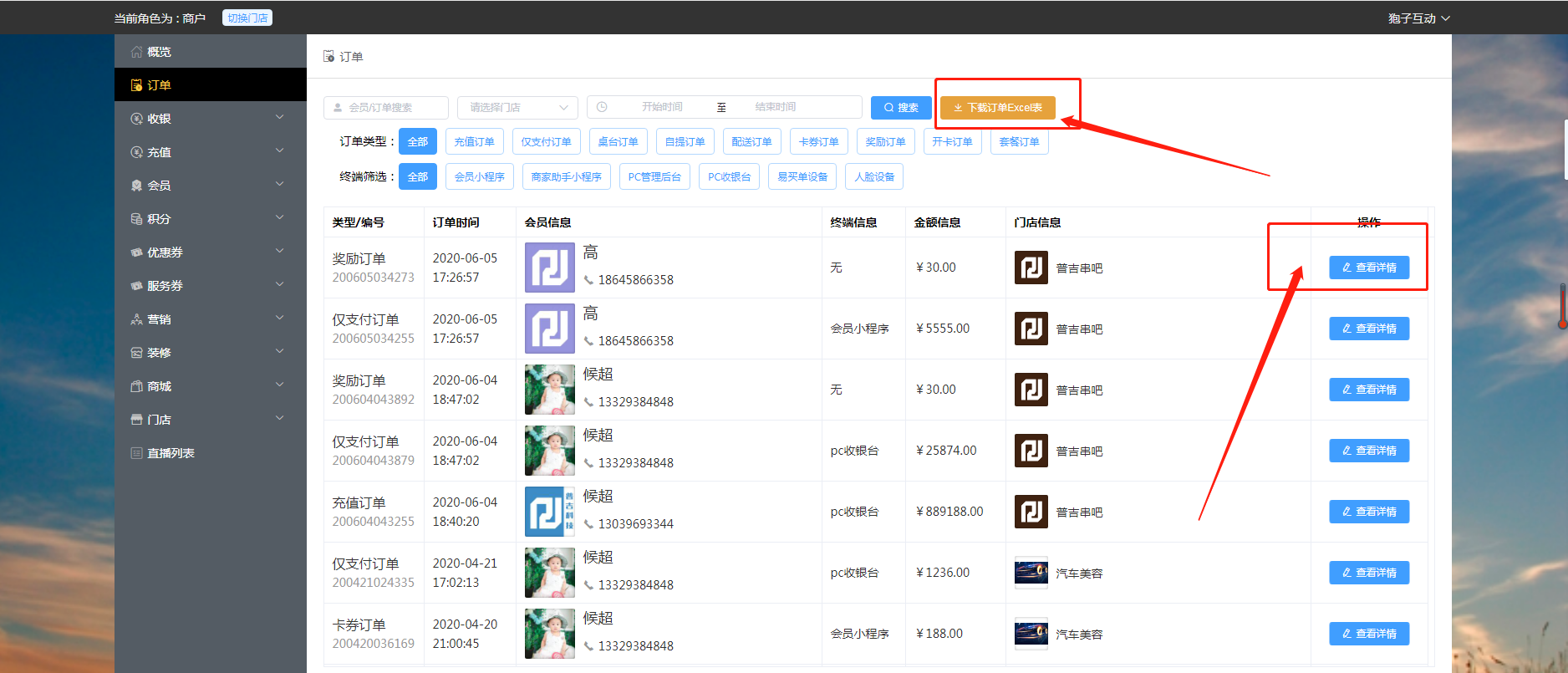
Task: Expand the 收银 submenu chevron
Action: [280, 118]
